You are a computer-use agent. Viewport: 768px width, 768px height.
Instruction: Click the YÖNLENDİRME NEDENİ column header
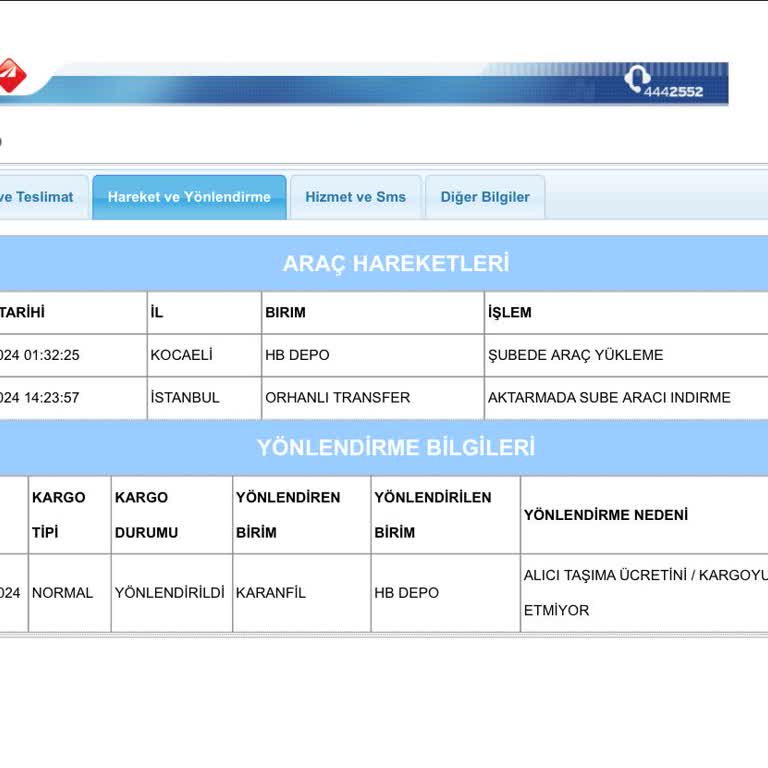[x=645, y=515]
